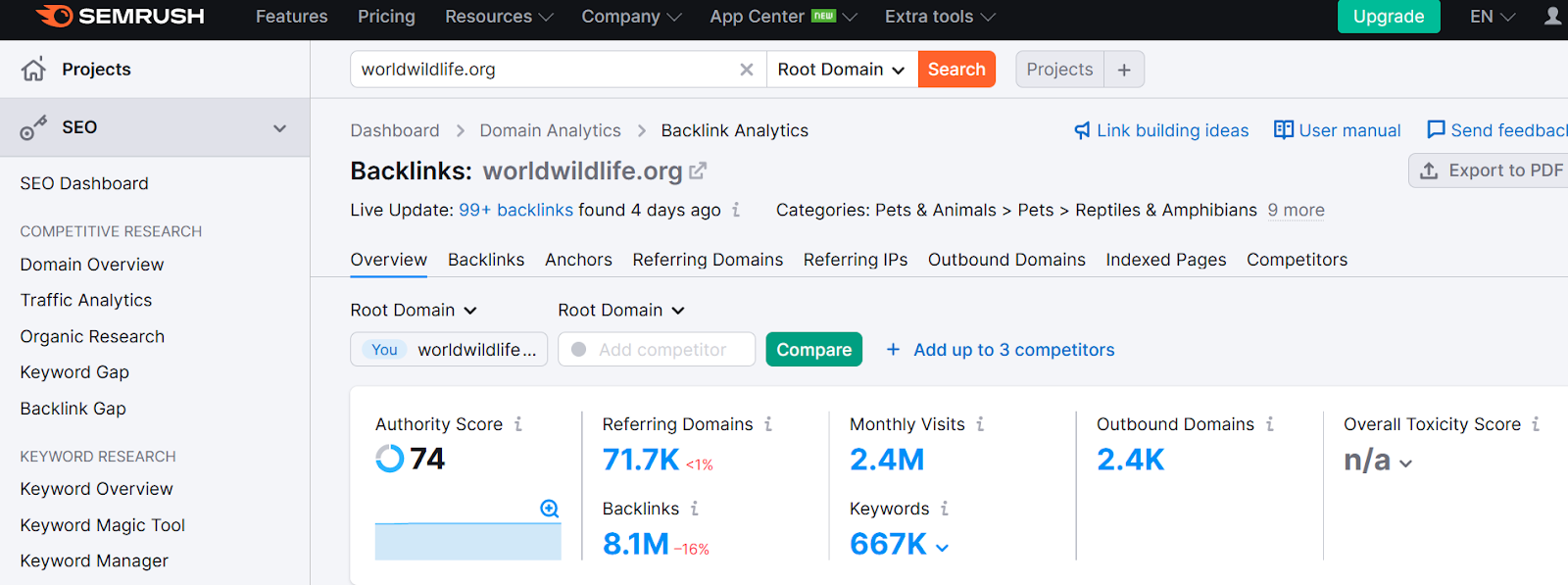Open the Features menu item
The height and width of the screenshot is (585, 1568).
(x=292, y=17)
